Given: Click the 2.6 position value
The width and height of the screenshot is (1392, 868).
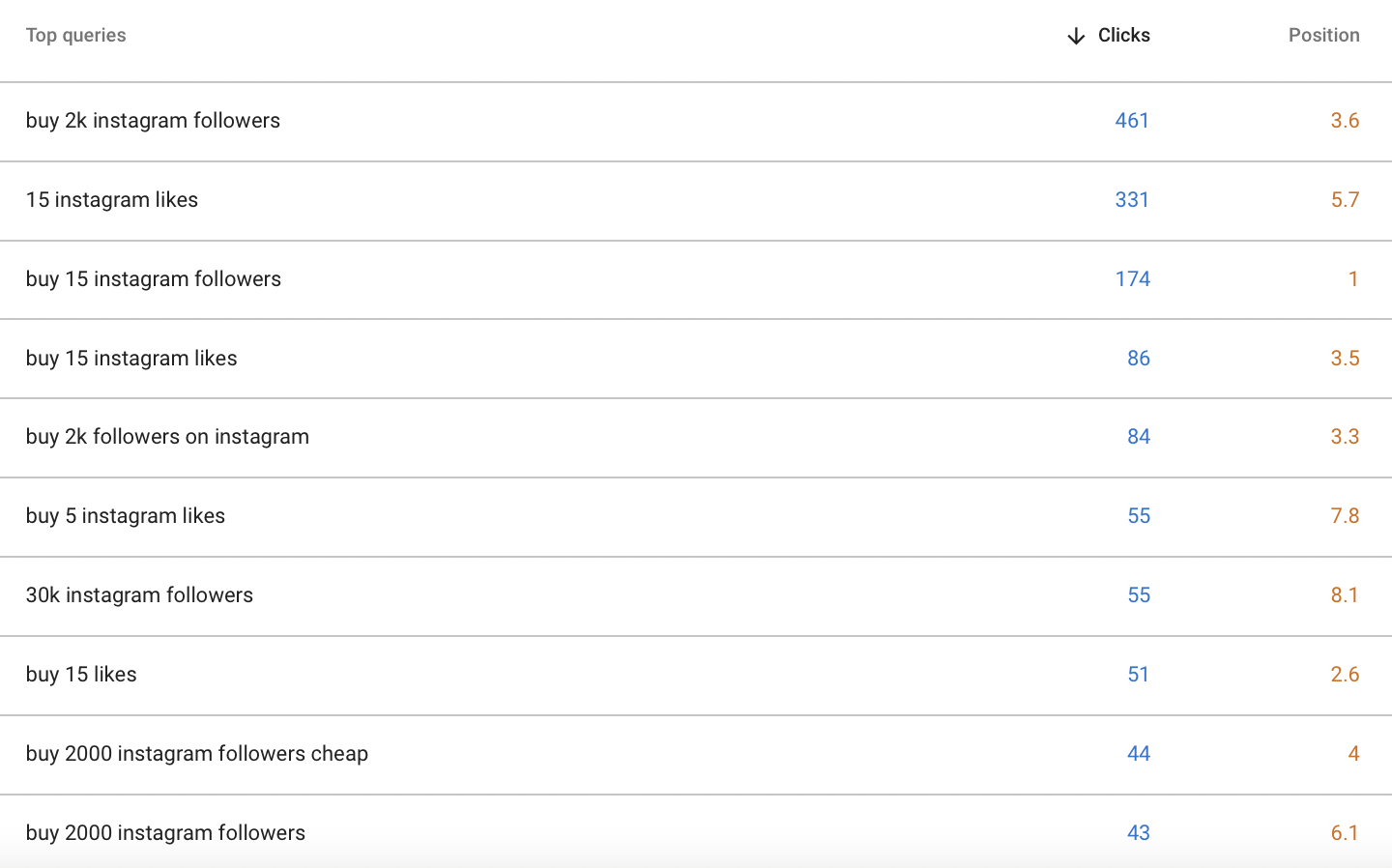Looking at the screenshot, I should pyautogui.click(x=1345, y=675).
